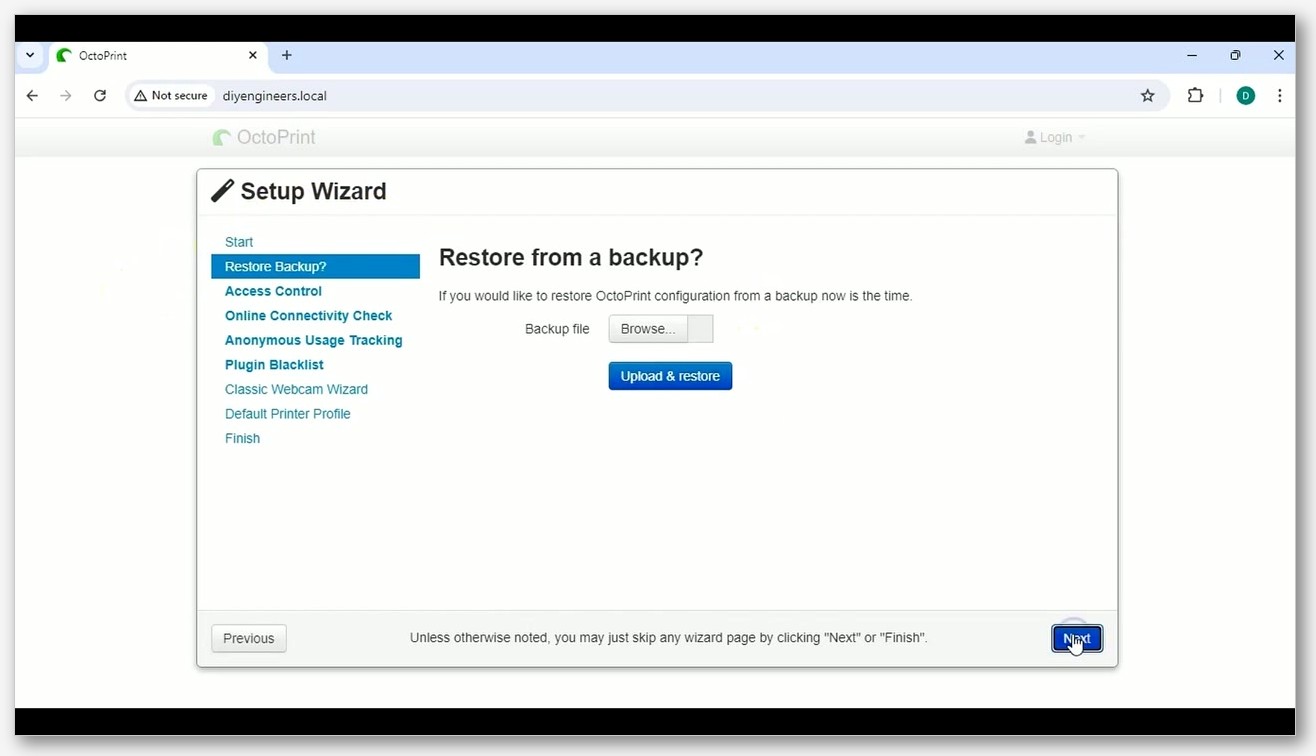Go to the Start wizard step
The width and height of the screenshot is (1316, 756).
239,242
